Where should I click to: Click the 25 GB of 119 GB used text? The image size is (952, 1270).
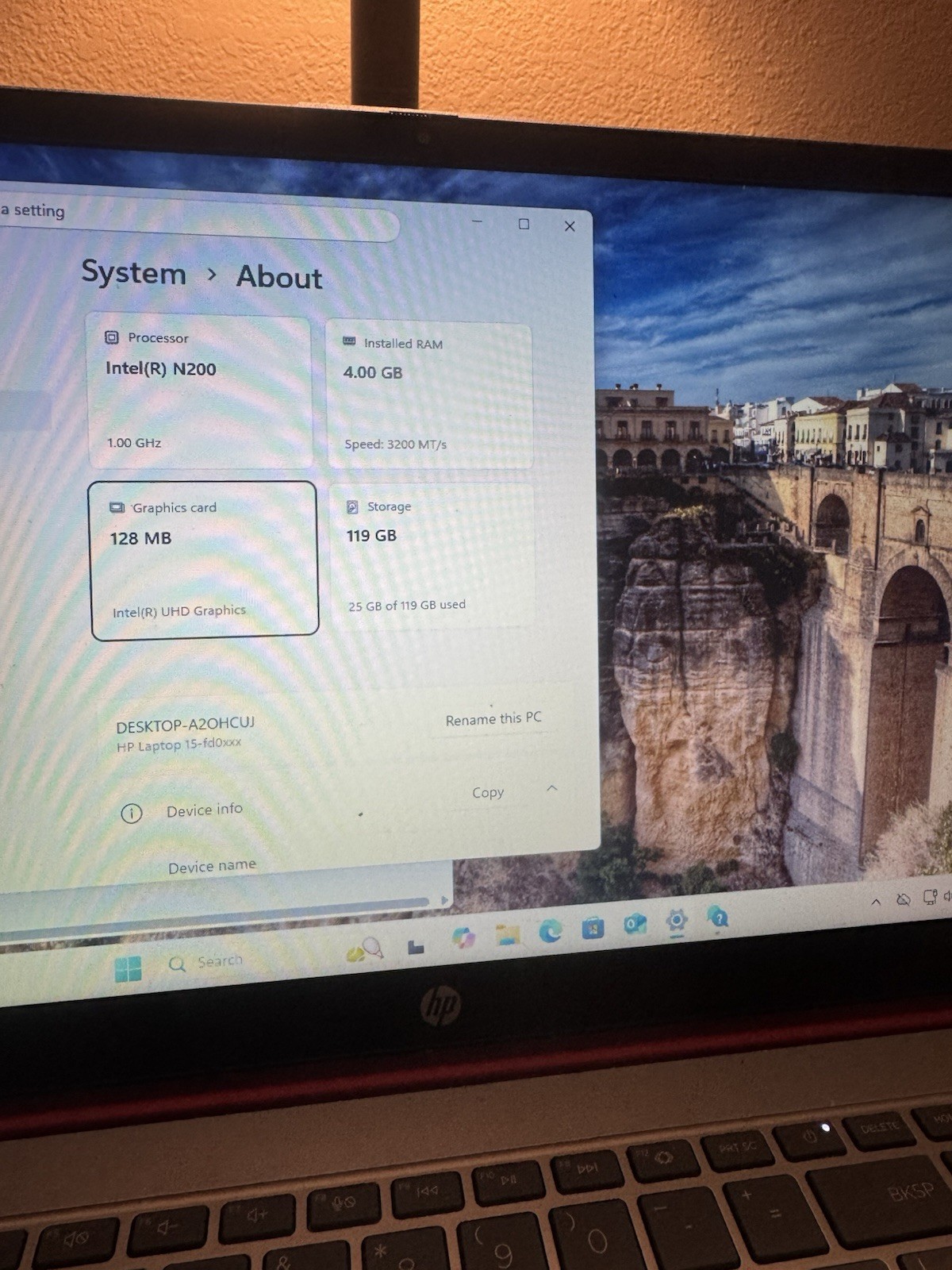(407, 606)
